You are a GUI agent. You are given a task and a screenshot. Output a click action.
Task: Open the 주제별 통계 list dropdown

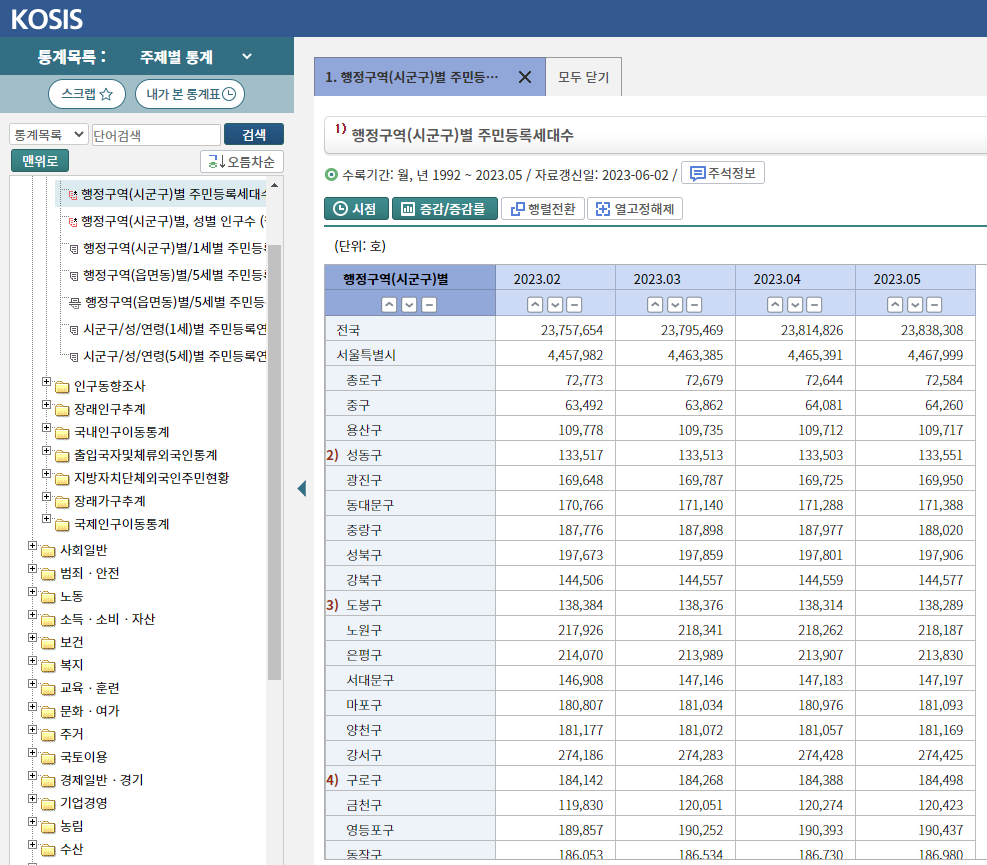(196, 57)
